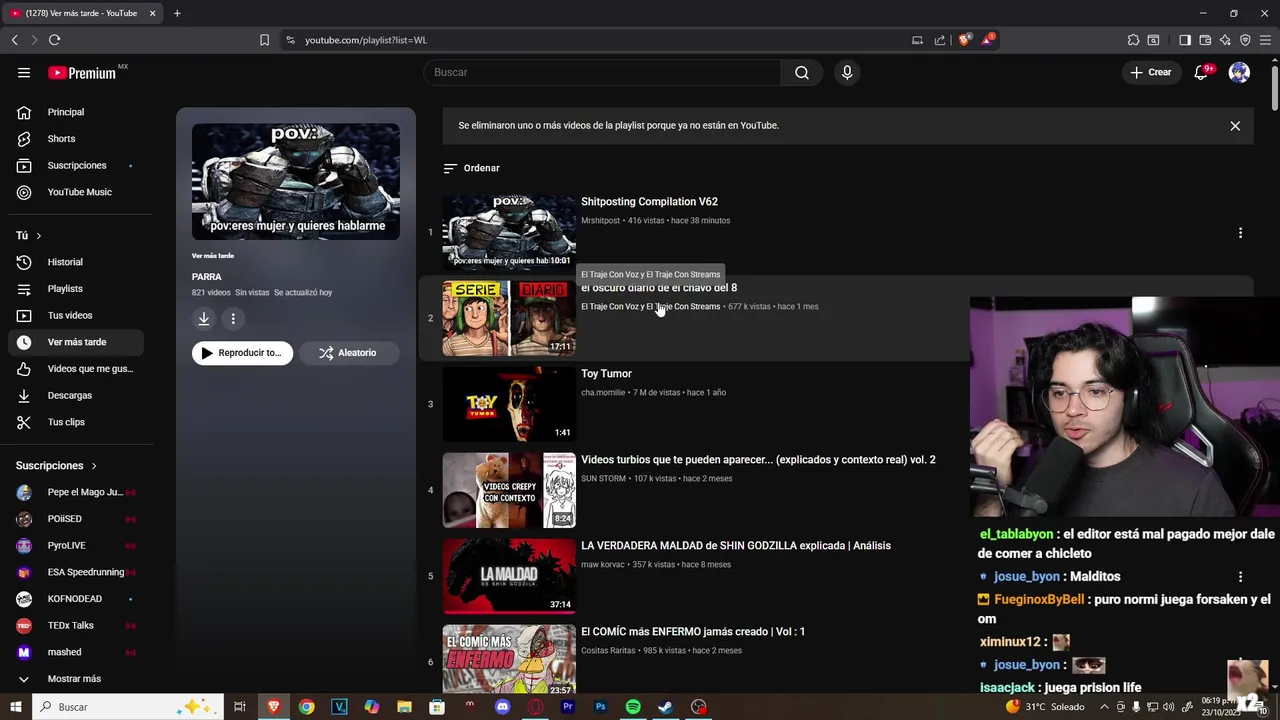Open the Brave Wallet icon
Screen dimensions: 1280x720
(1205, 40)
